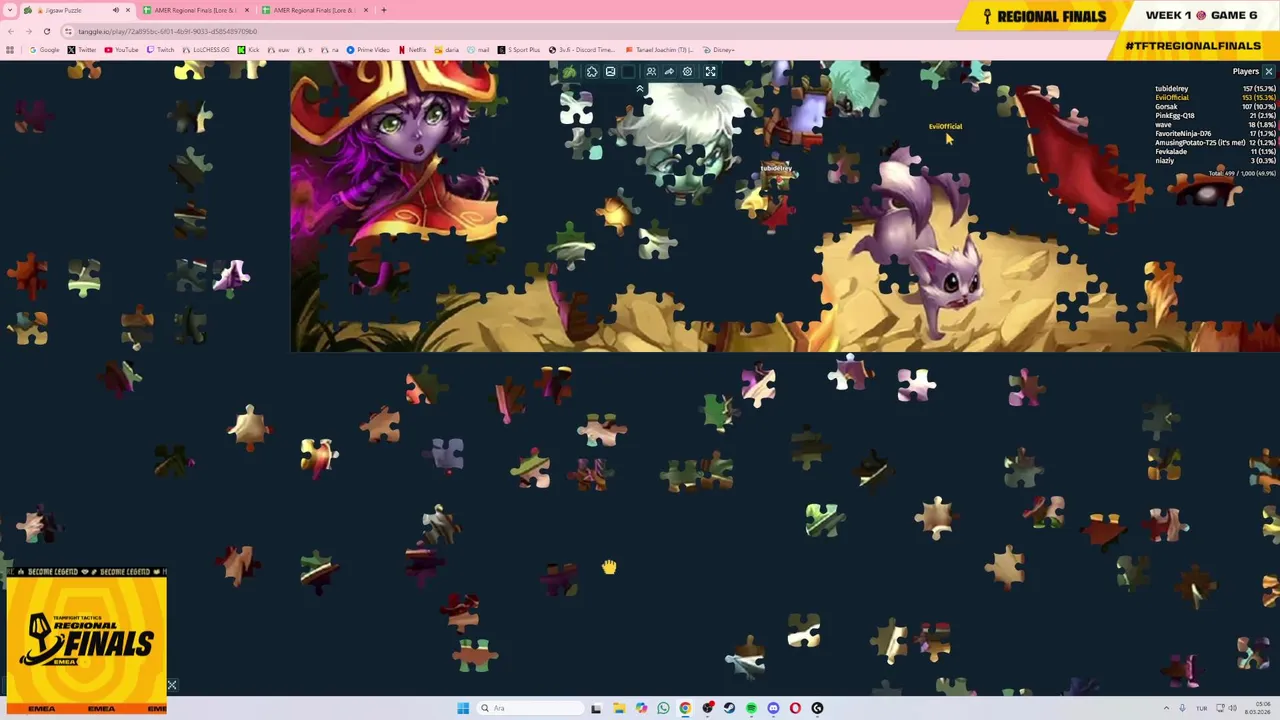Open the tab search dropdown arrow
This screenshot has width=1280, height=720.
click(10, 10)
